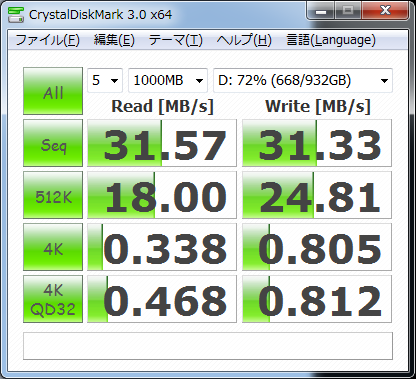Open the テーマ(T) menu

click(176, 40)
